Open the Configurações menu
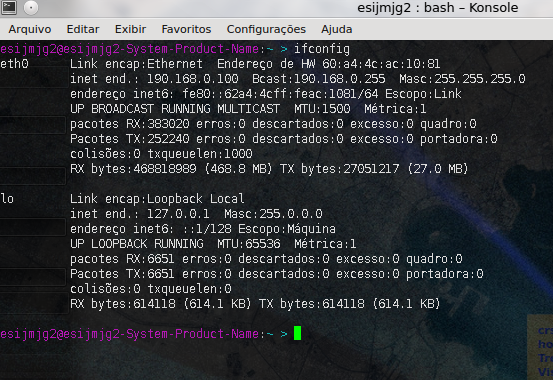 click(x=266, y=29)
